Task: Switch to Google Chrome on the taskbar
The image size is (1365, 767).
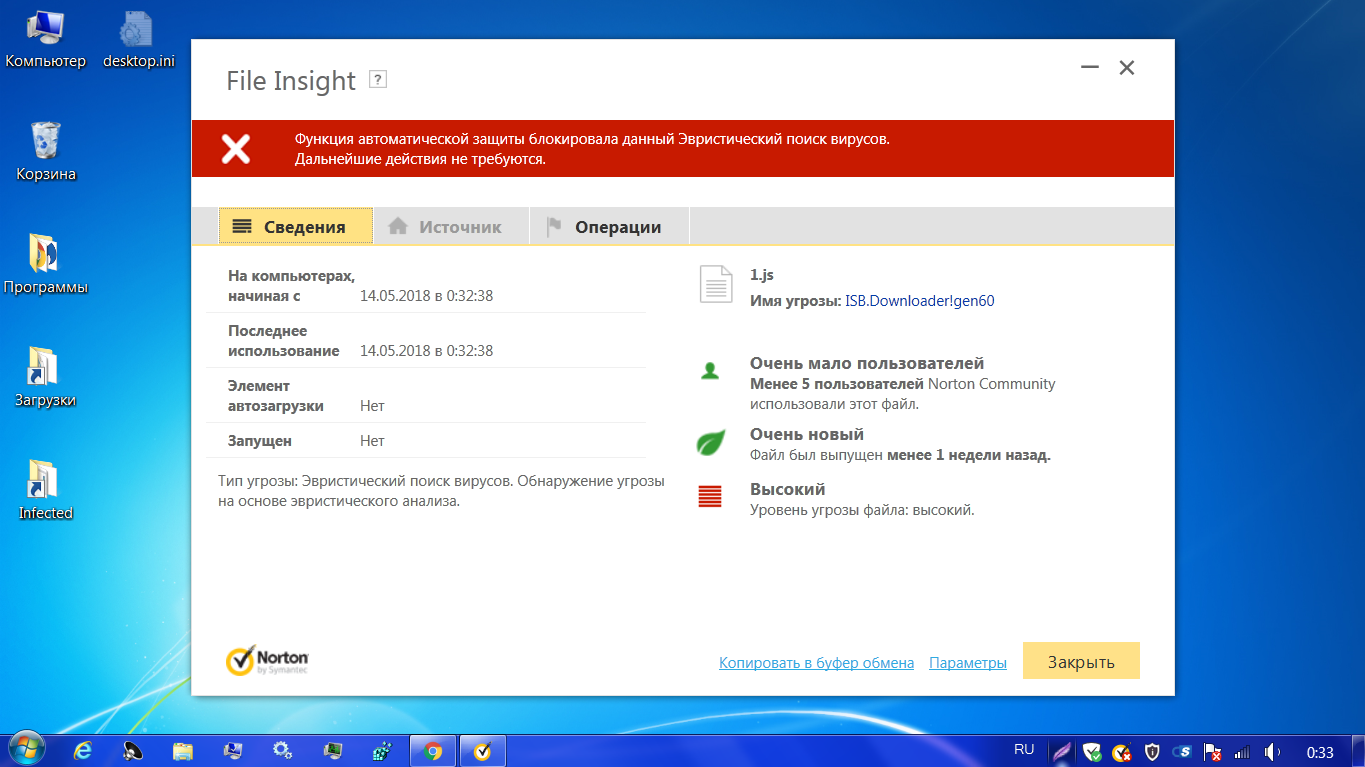Action: (433, 751)
